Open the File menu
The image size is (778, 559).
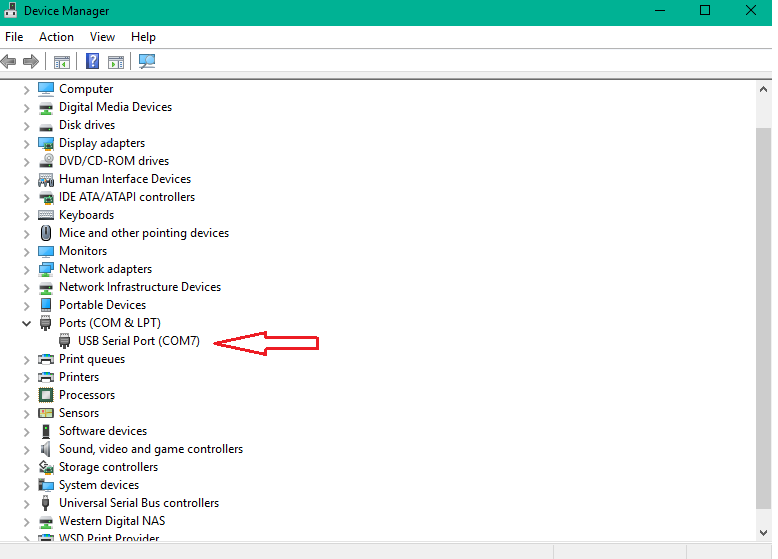(14, 37)
